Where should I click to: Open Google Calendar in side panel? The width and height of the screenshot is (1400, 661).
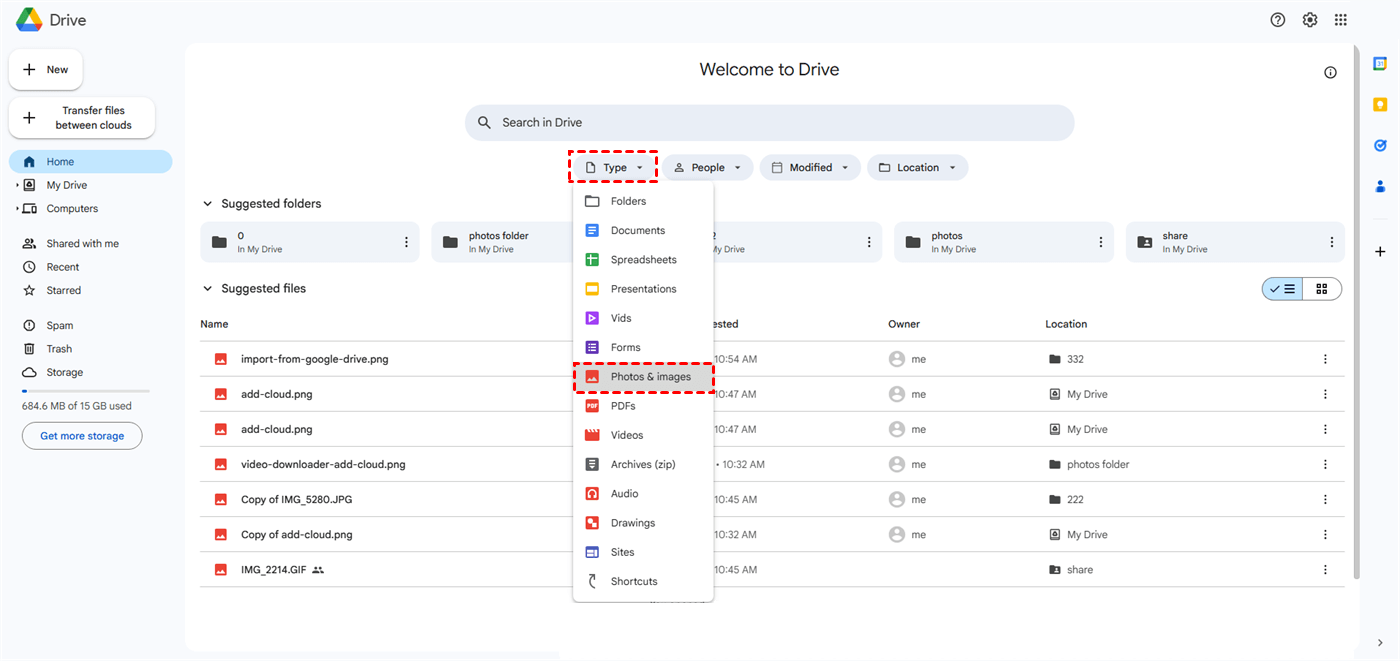click(1380, 63)
